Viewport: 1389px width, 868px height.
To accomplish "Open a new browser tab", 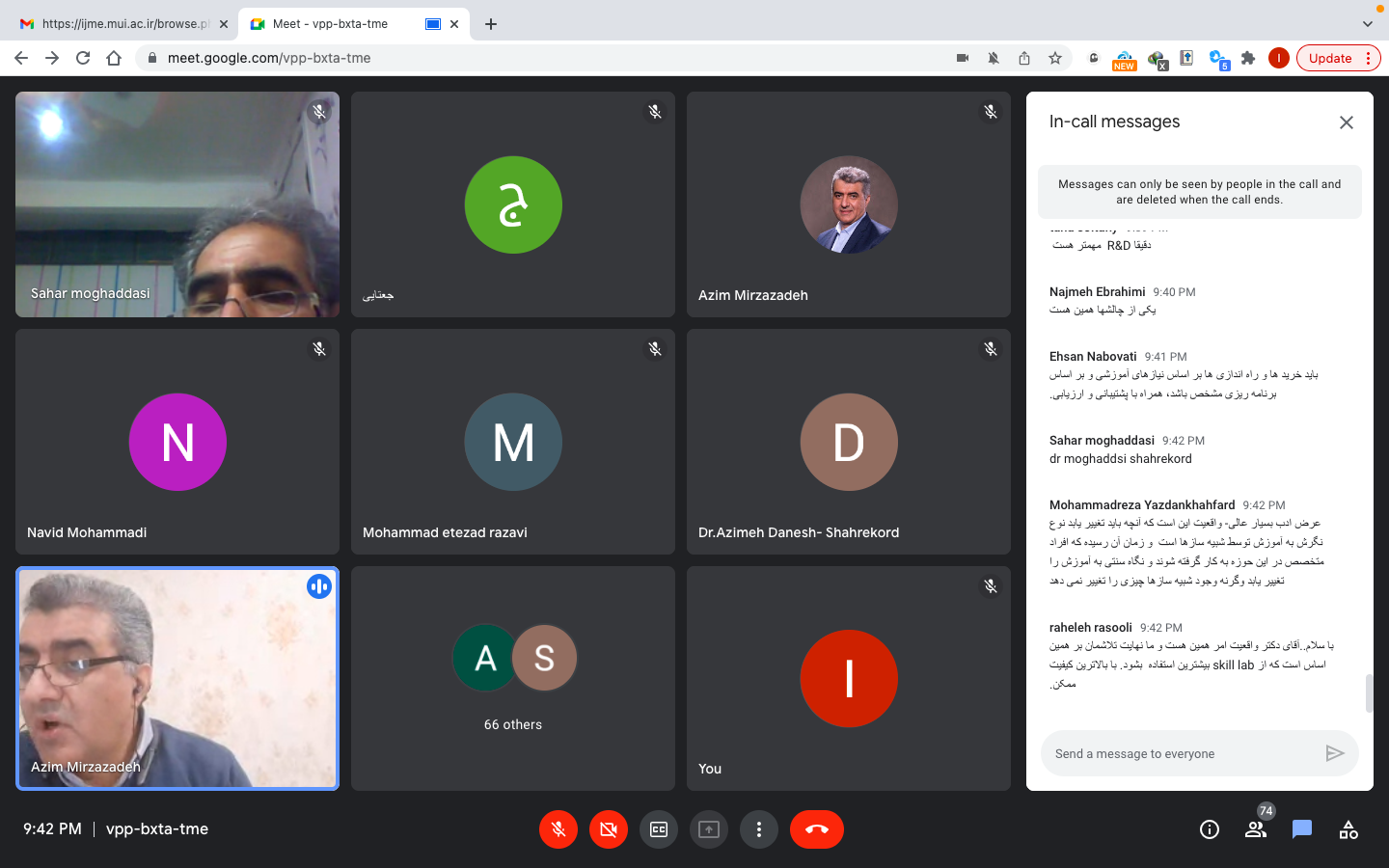I will 491,24.
